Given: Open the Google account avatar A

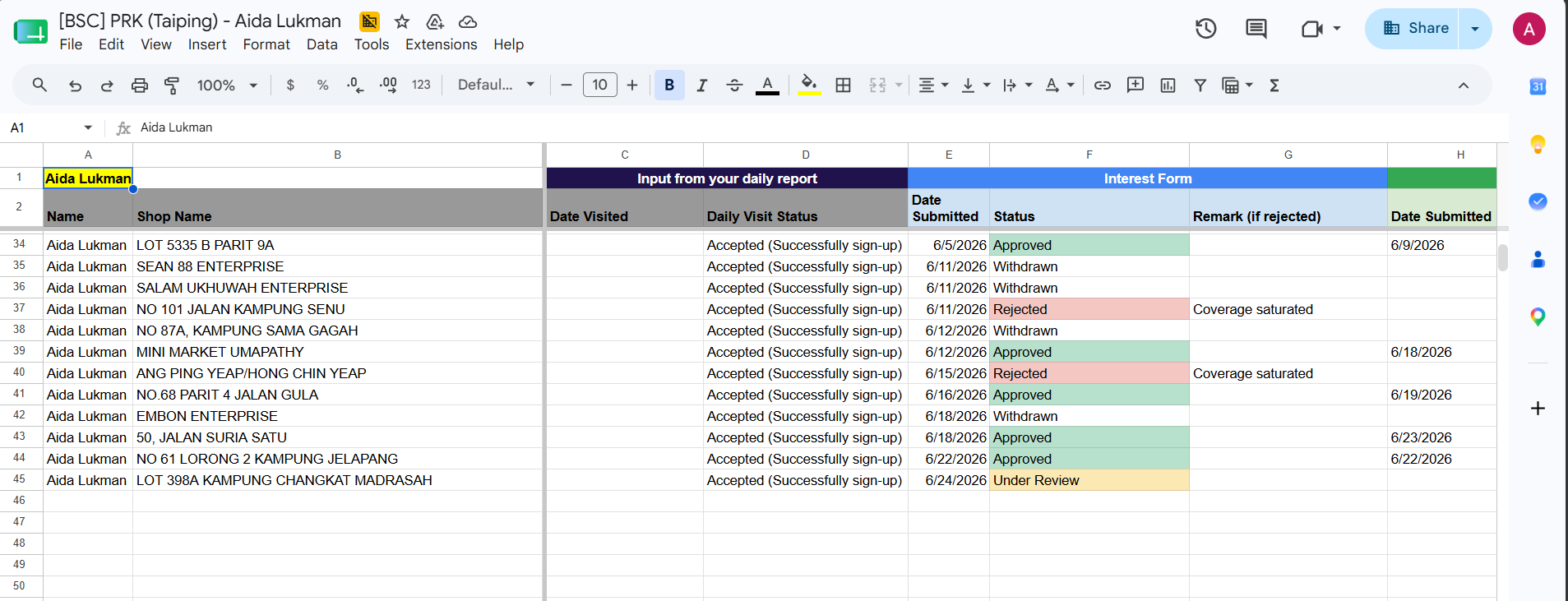Looking at the screenshot, I should click(1529, 29).
